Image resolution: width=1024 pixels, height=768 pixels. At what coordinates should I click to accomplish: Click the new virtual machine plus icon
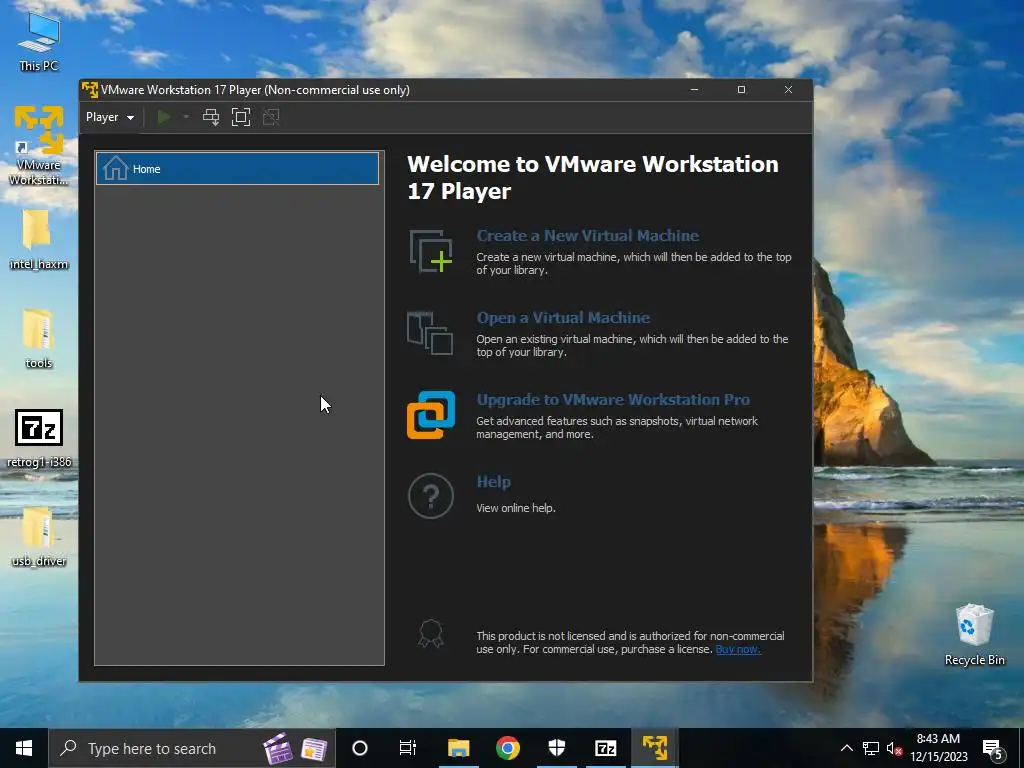click(431, 251)
